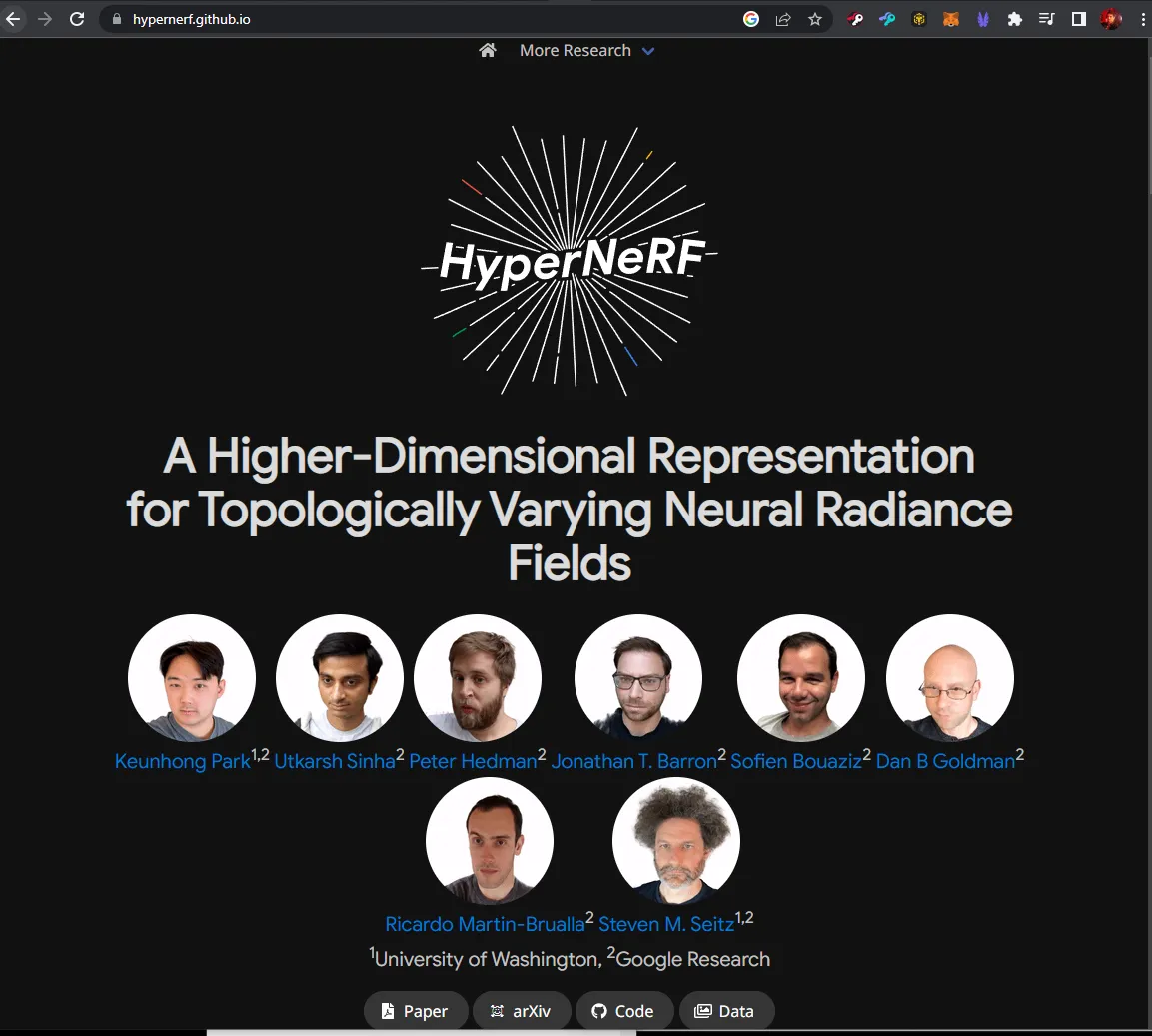Viewport: 1152px width, 1036px height.
Task: Click the 'Google Research' affiliation text
Action: click(692, 959)
